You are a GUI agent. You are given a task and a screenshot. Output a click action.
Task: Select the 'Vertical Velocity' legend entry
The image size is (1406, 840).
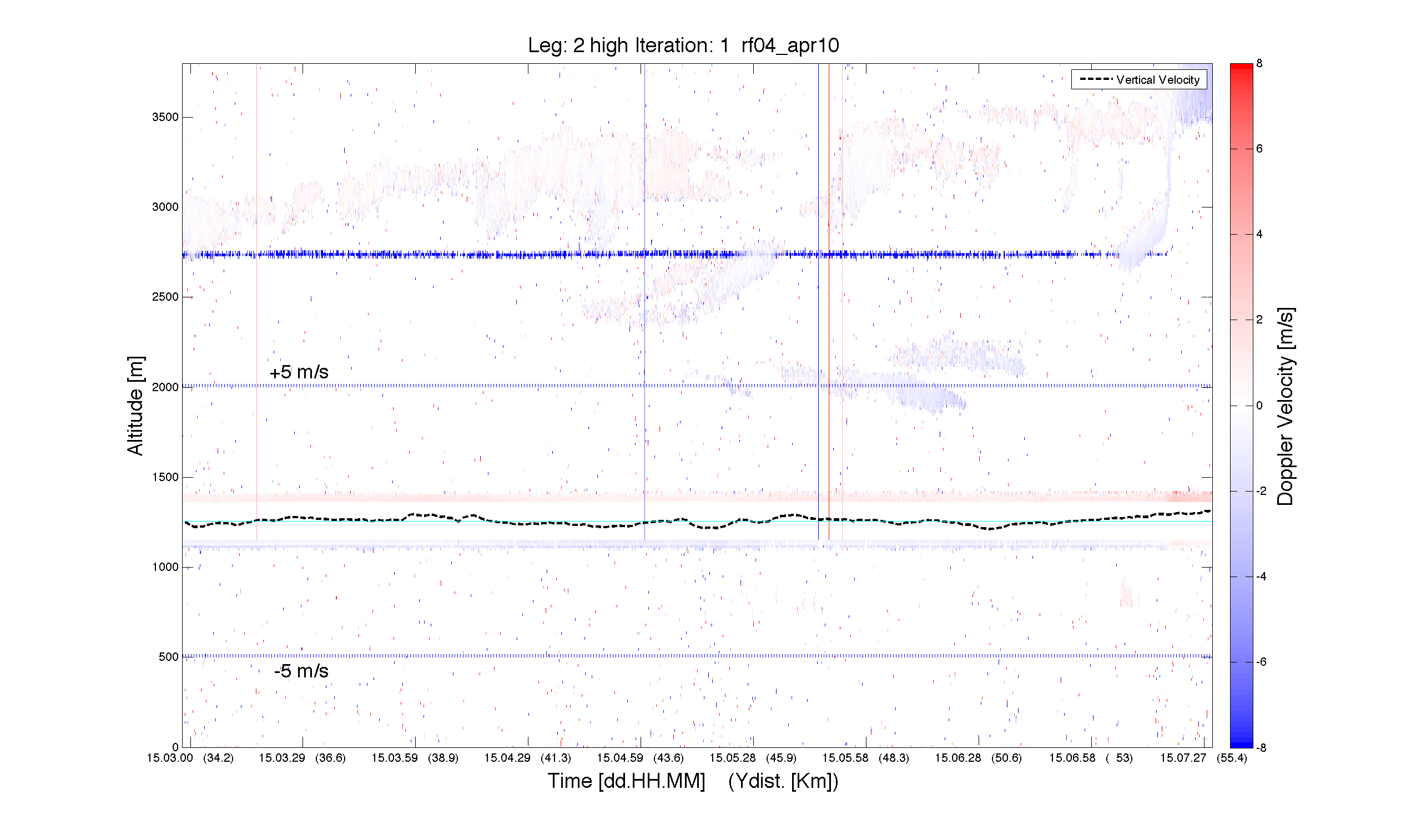pos(1138,80)
